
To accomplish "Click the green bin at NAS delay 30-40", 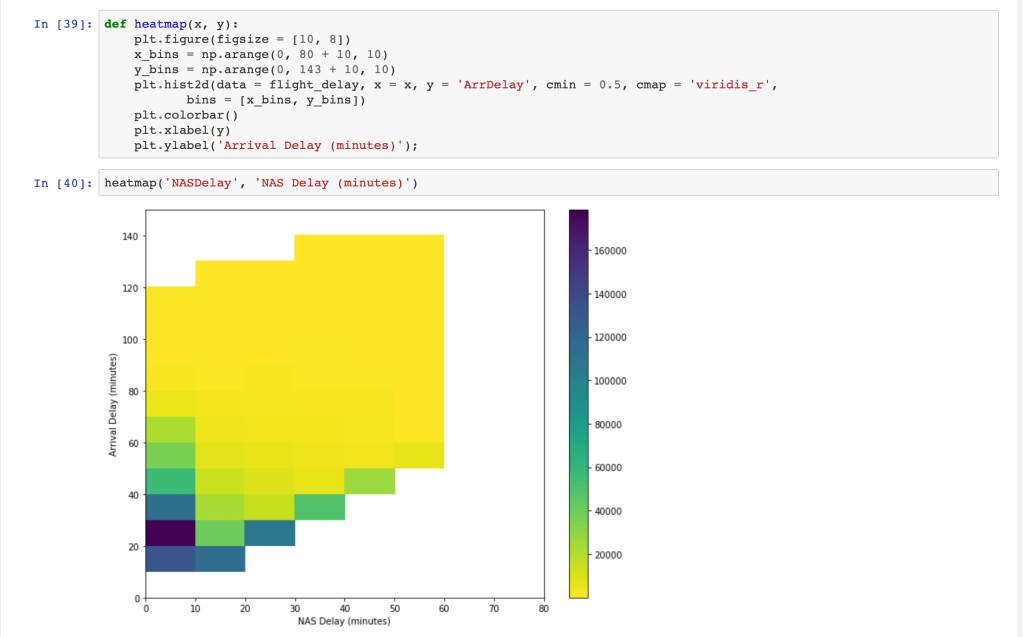I will tap(319, 507).
